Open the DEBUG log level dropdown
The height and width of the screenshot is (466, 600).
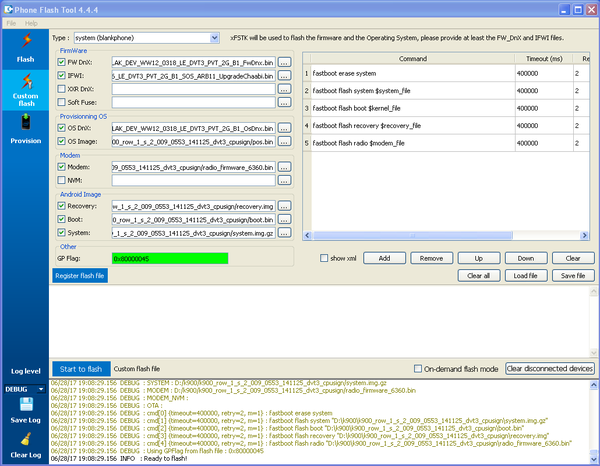pyautogui.click(x=25, y=388)
